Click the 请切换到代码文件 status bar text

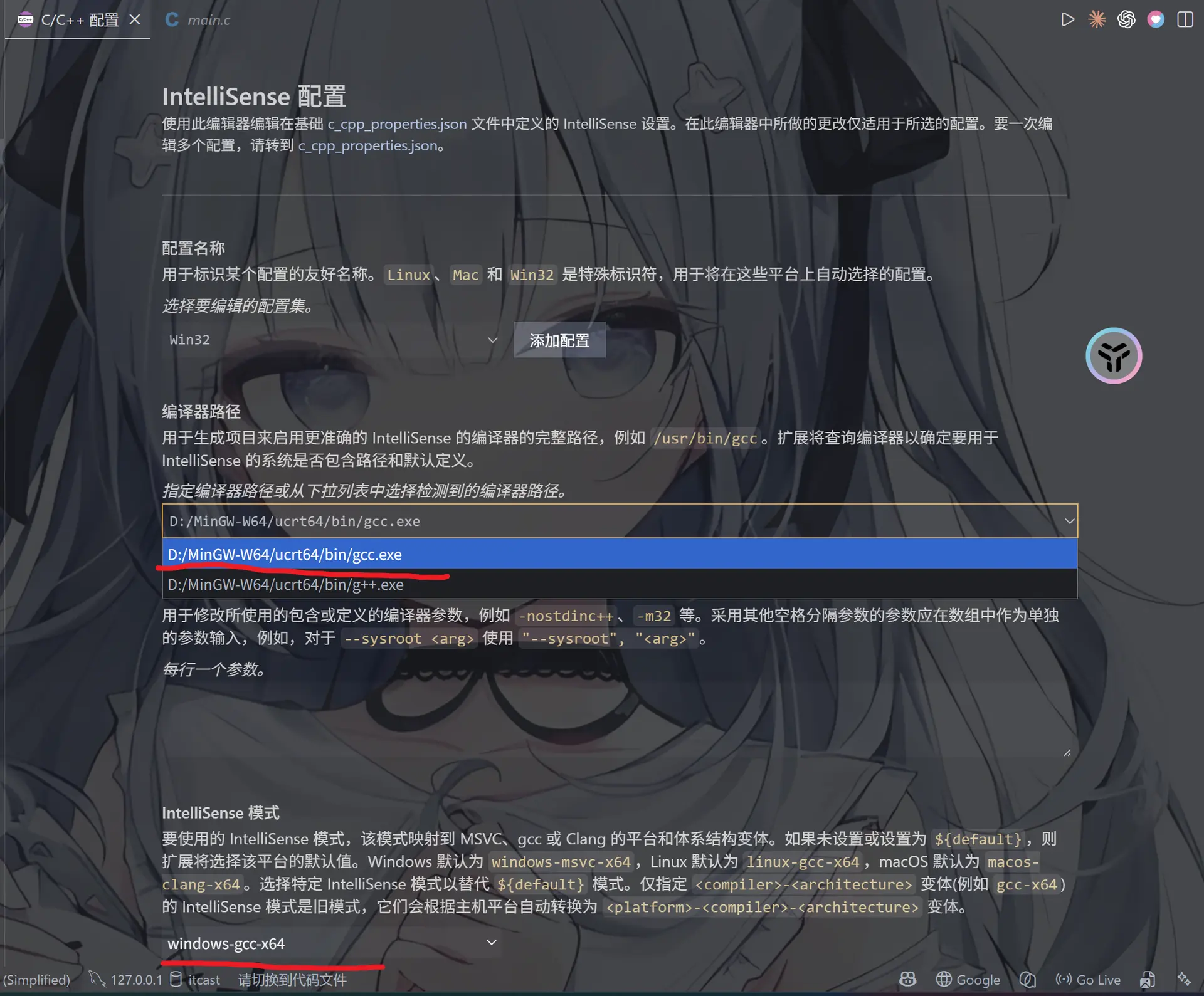292,979
